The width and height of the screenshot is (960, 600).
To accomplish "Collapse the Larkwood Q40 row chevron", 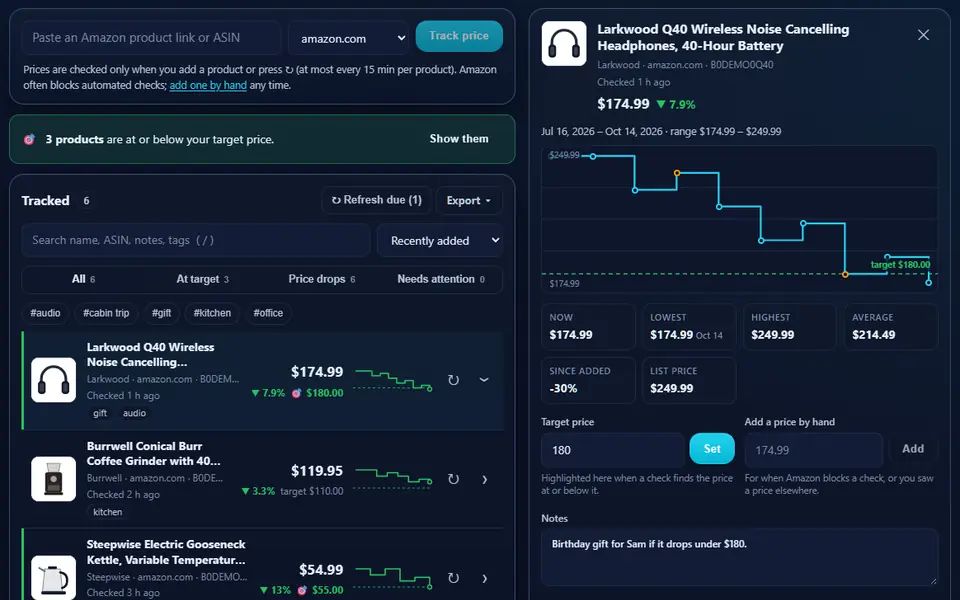I will pyautogui.click(x=484, y=380).
